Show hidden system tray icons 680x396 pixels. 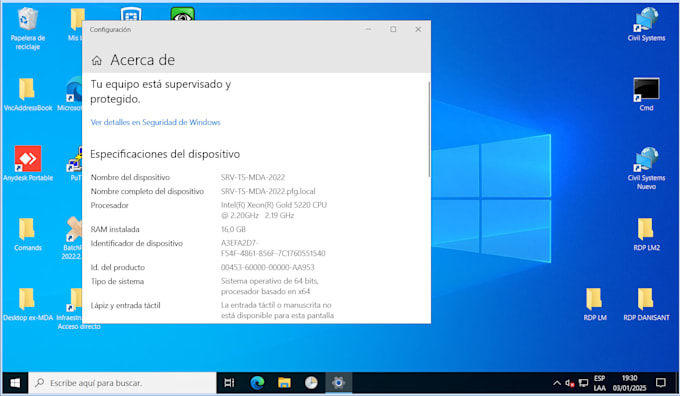coord(557,383)
